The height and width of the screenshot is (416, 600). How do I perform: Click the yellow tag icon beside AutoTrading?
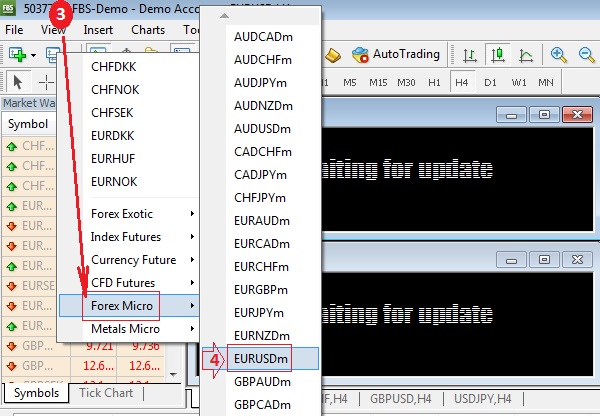coord(333,56)
